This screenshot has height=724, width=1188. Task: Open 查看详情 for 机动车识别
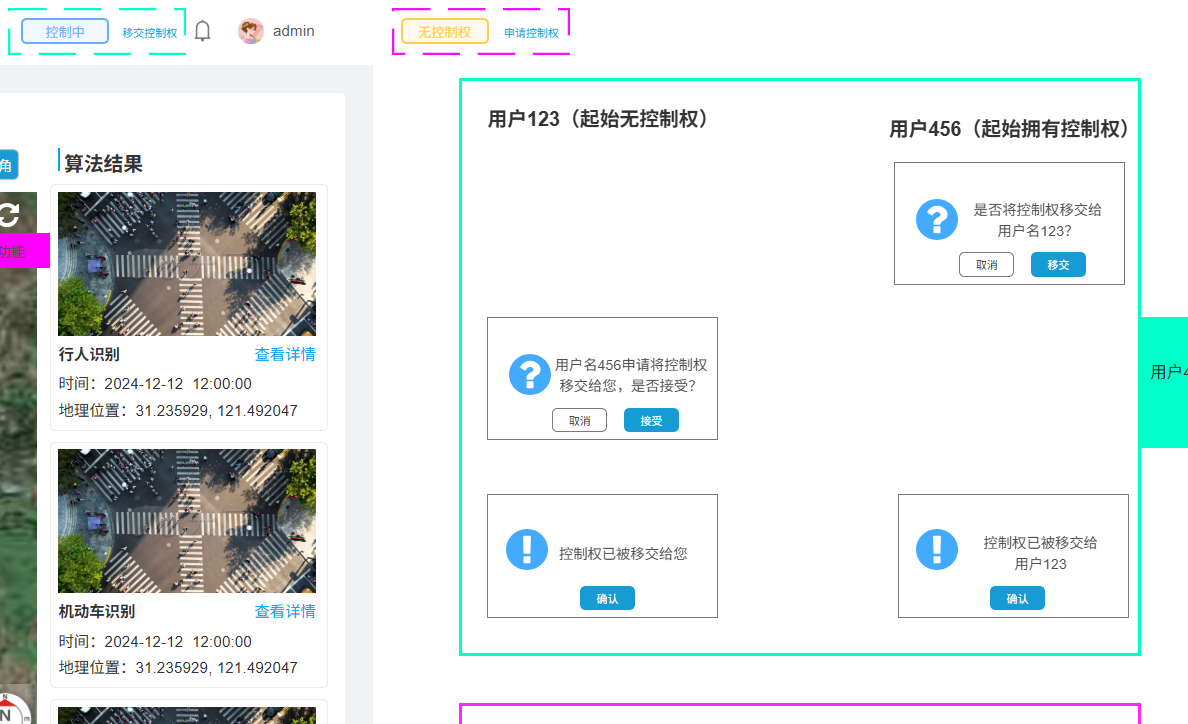pos(285,611)
